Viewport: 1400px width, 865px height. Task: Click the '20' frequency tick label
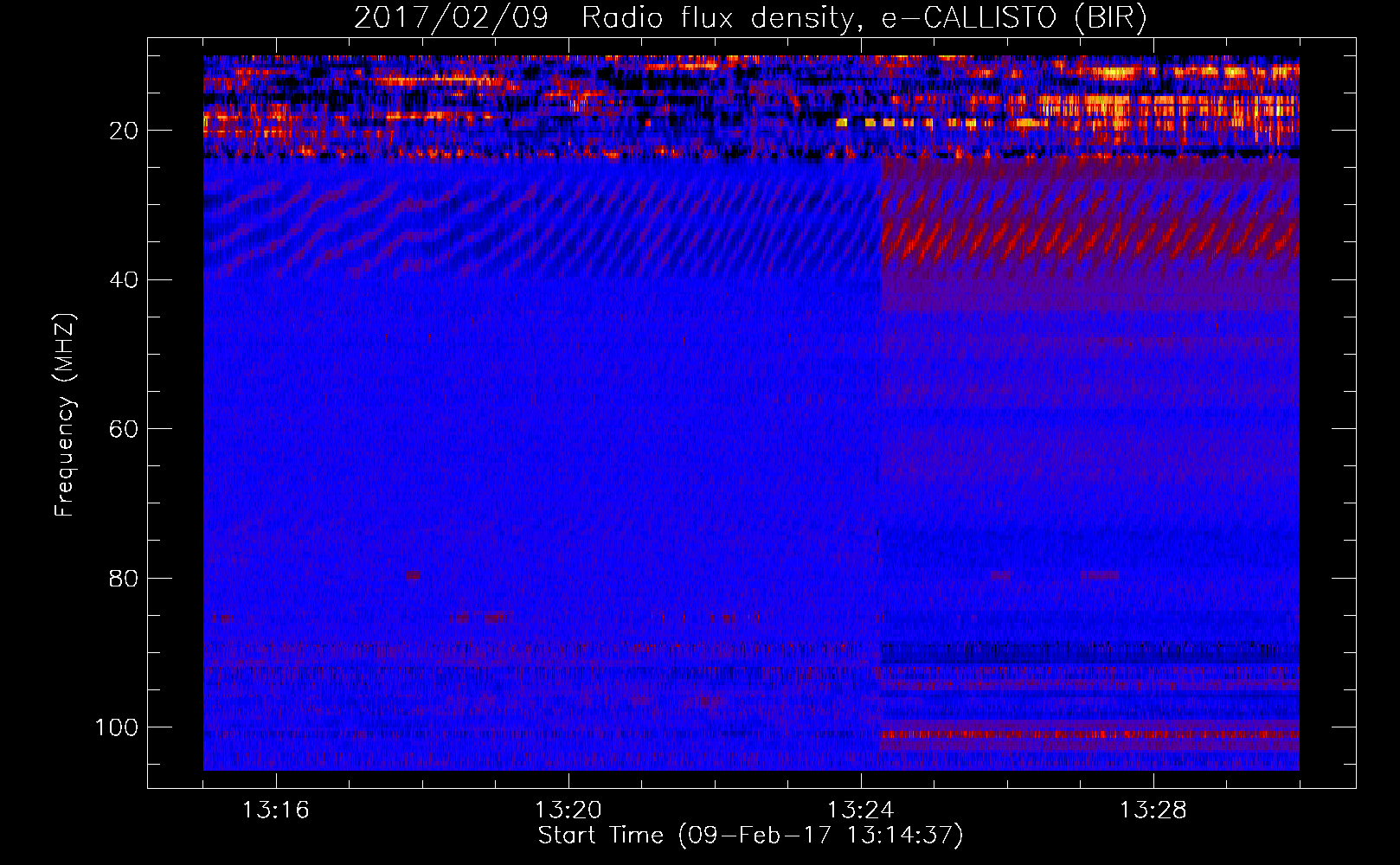coord(124,131)
